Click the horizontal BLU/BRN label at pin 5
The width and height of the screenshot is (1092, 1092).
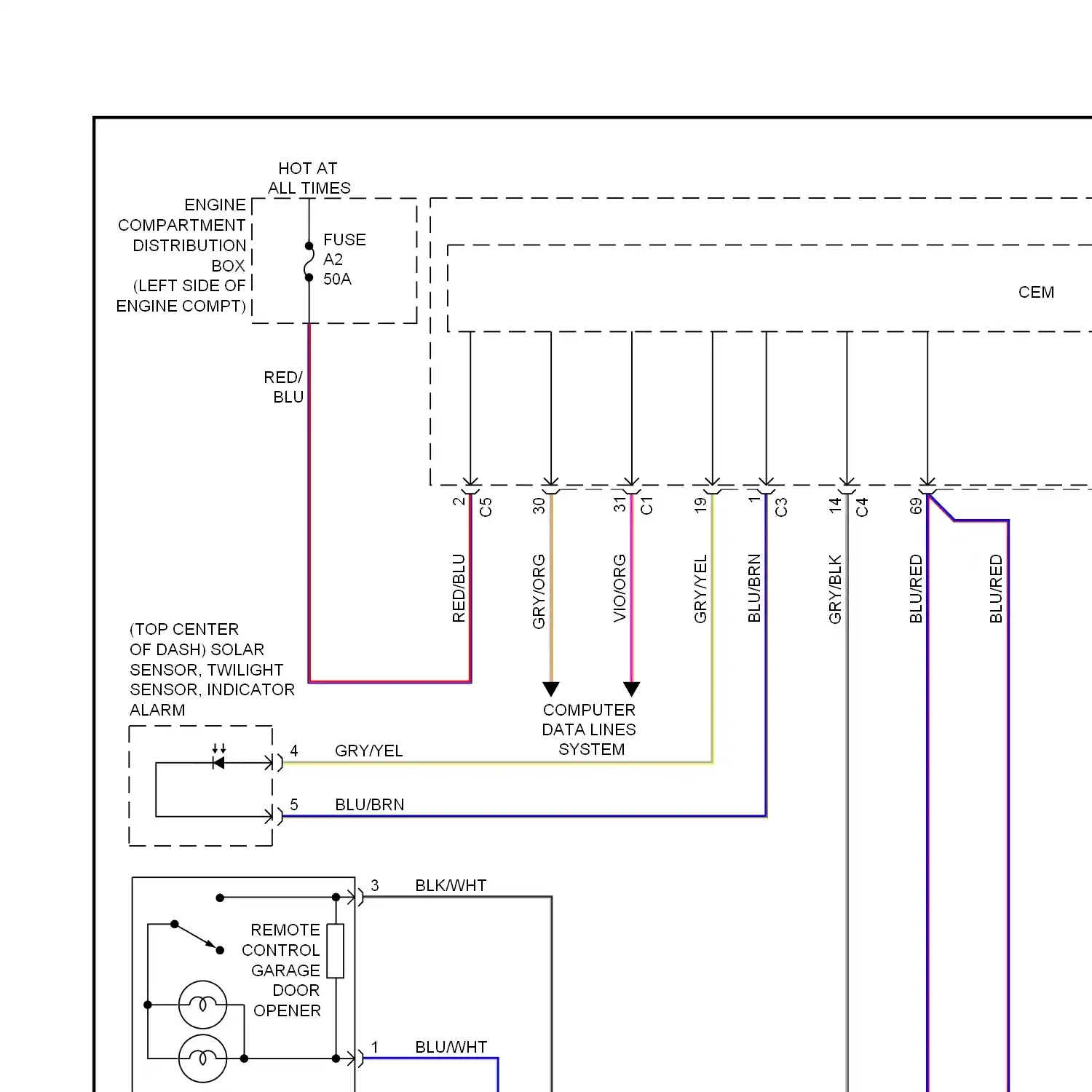coord(369,804)
